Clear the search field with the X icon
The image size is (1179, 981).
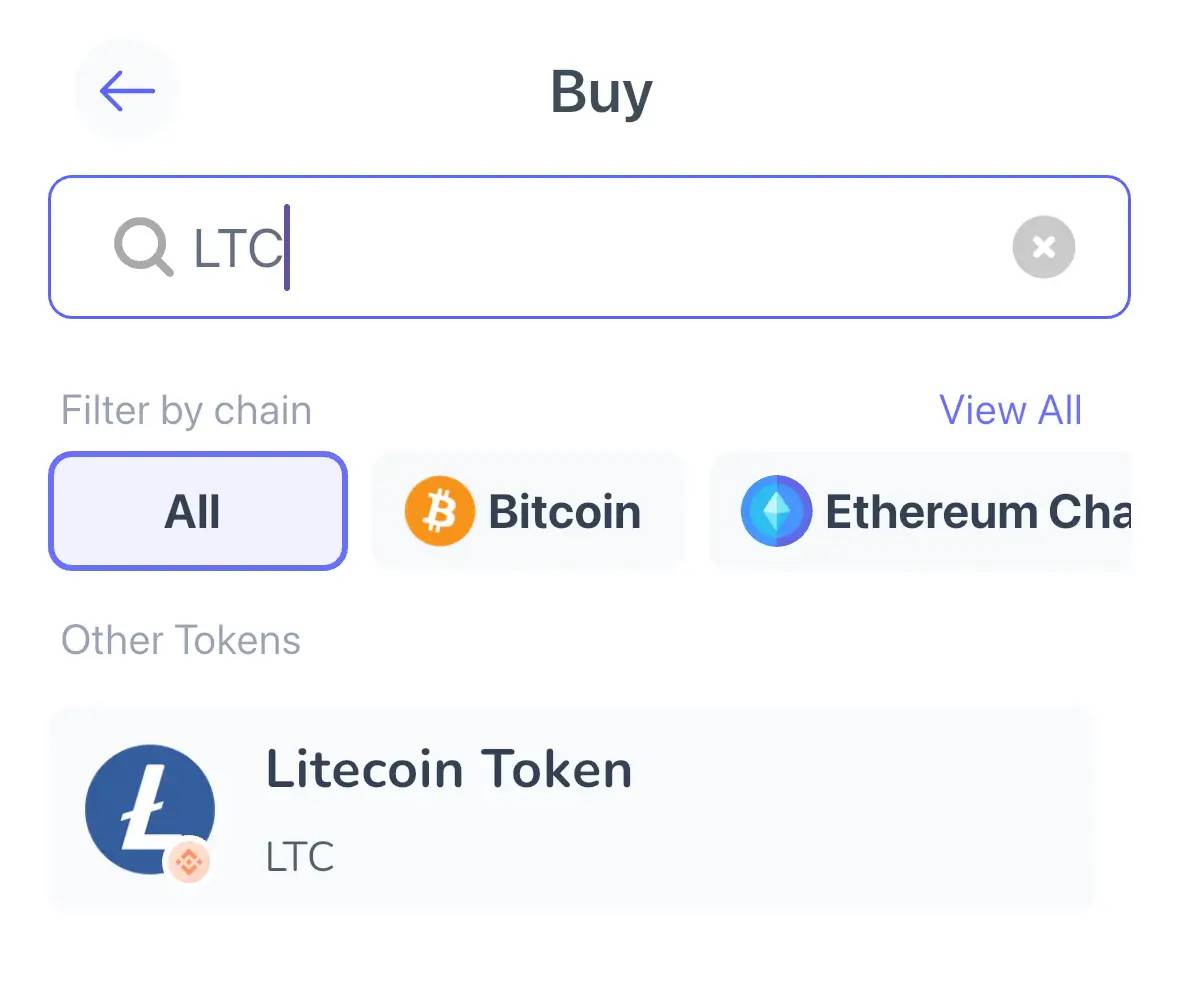1044,247
